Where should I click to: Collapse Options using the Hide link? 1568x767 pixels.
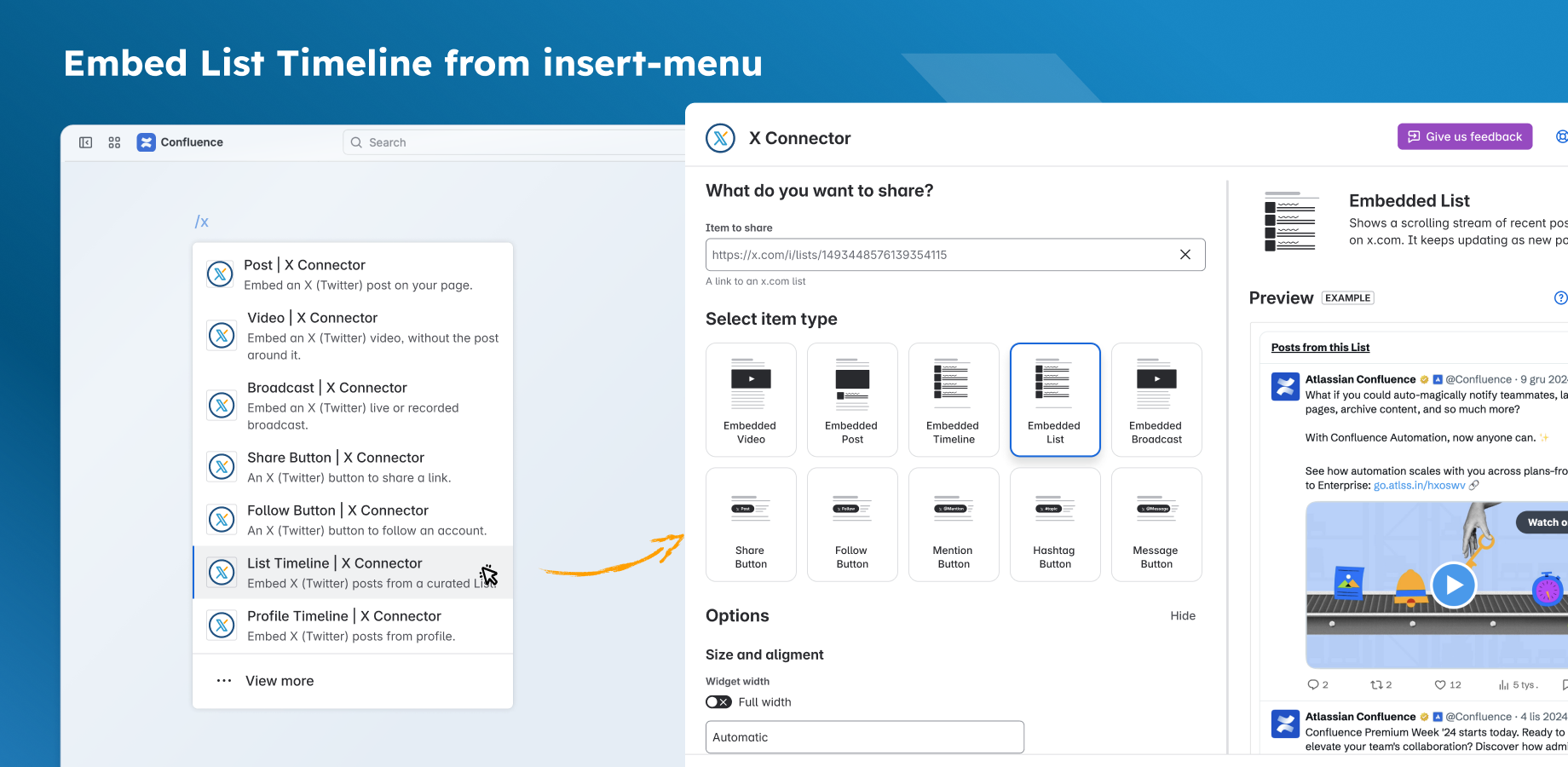1183,616
